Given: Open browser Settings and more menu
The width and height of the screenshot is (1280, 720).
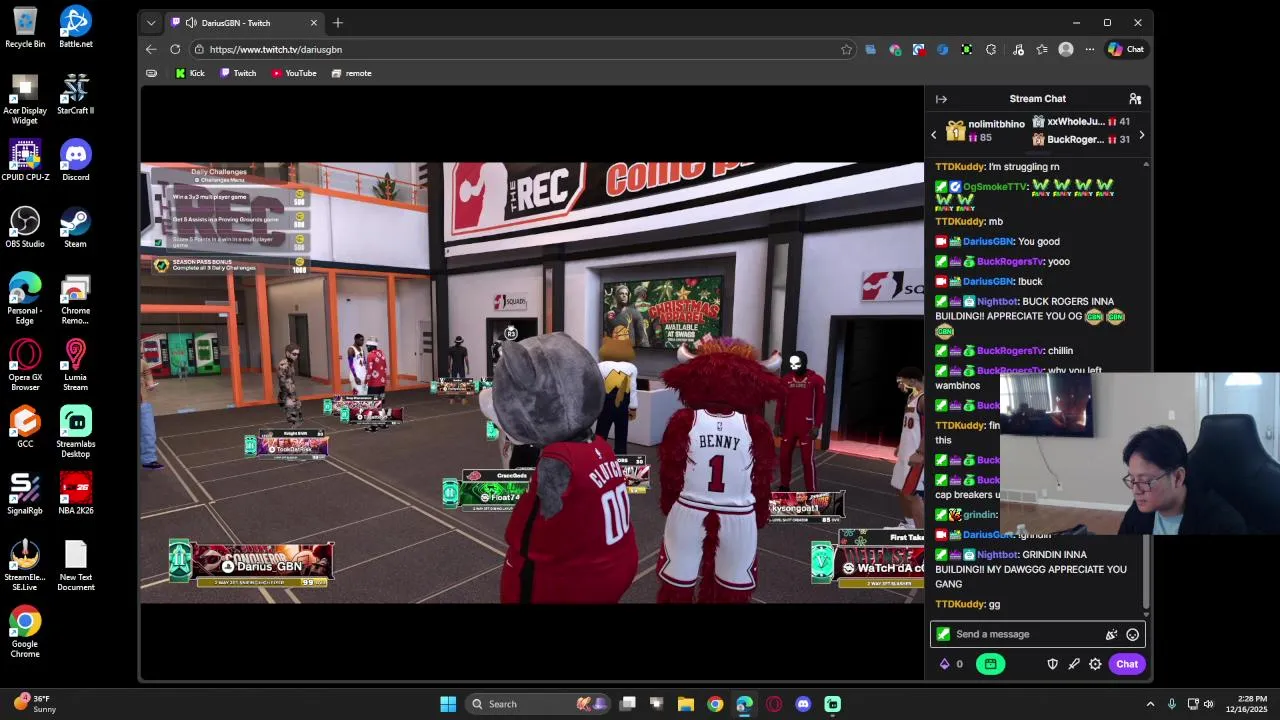Looking at the screenshot, I should (1090, 49).
